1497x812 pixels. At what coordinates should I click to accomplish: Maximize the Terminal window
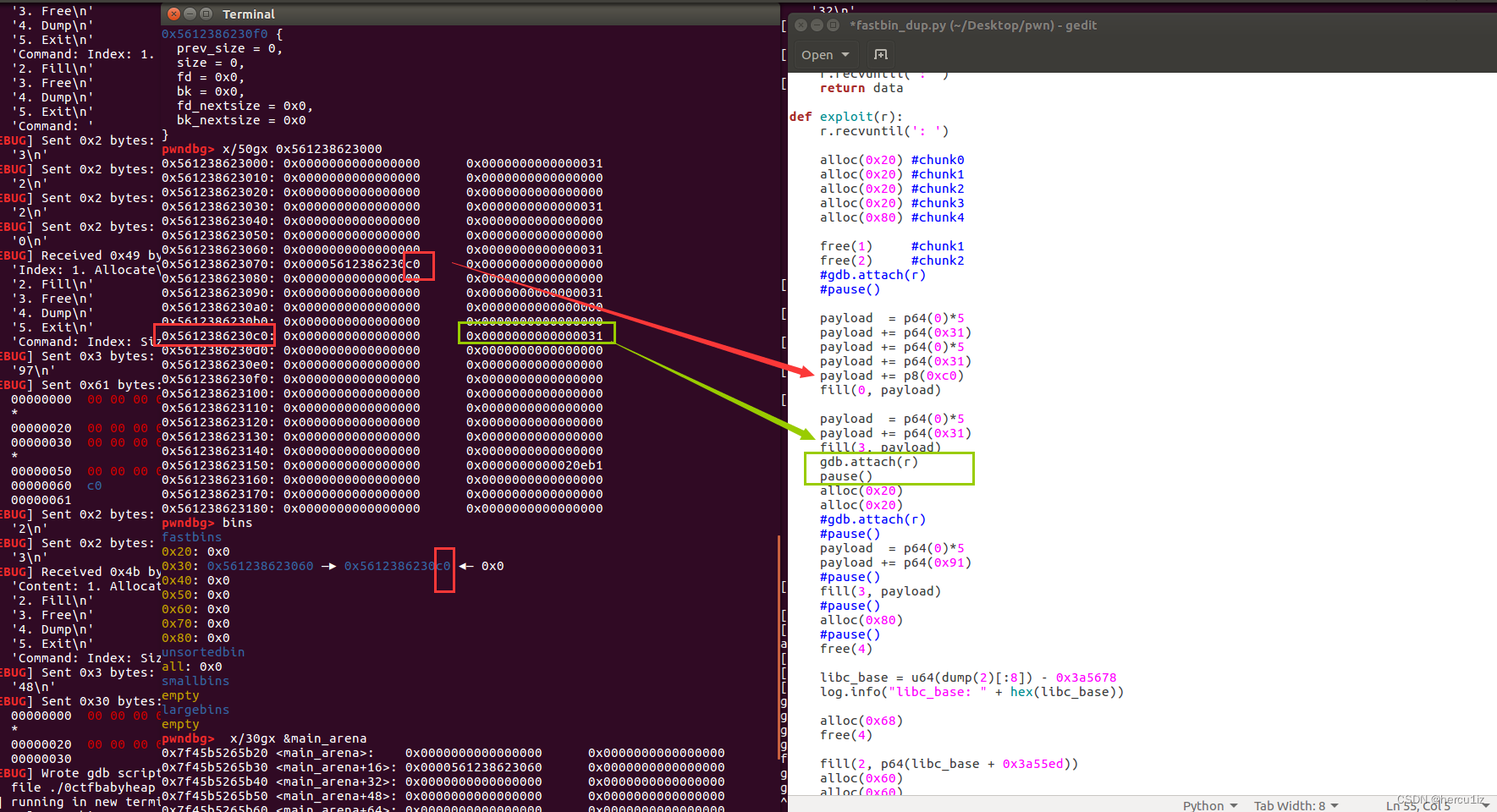pyautogui.click(x=206, y=14)
